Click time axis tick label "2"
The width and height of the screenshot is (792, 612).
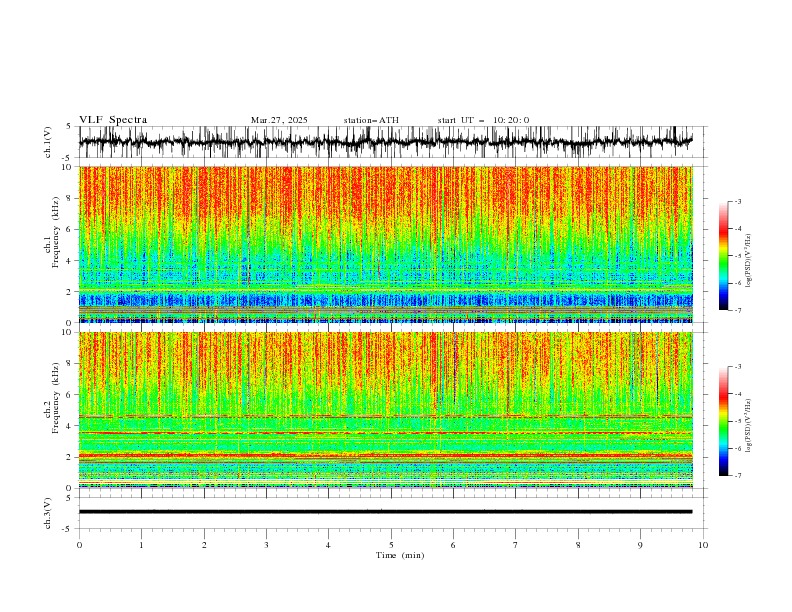pos(204,545)
